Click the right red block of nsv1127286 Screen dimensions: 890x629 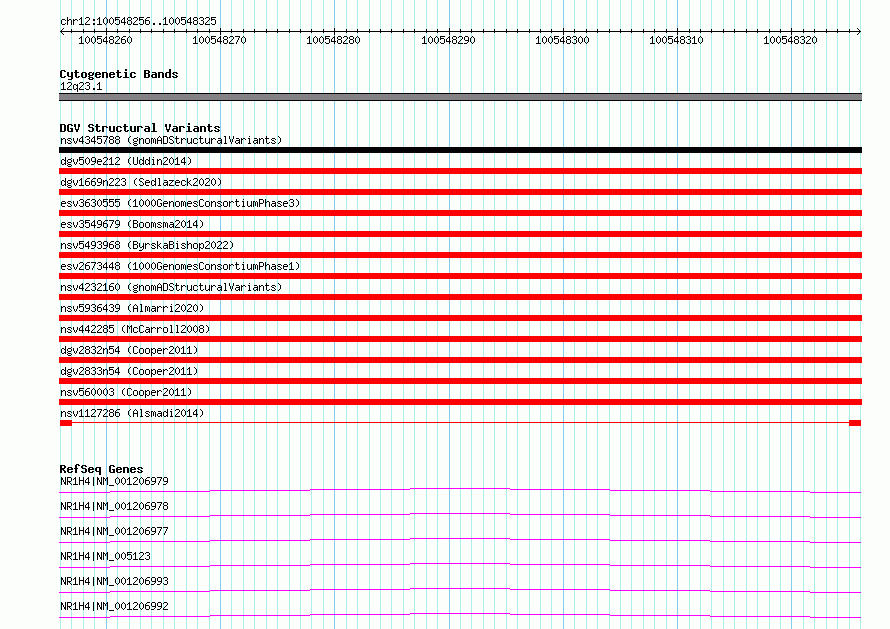pyautogui.click(x=855, y=423)
